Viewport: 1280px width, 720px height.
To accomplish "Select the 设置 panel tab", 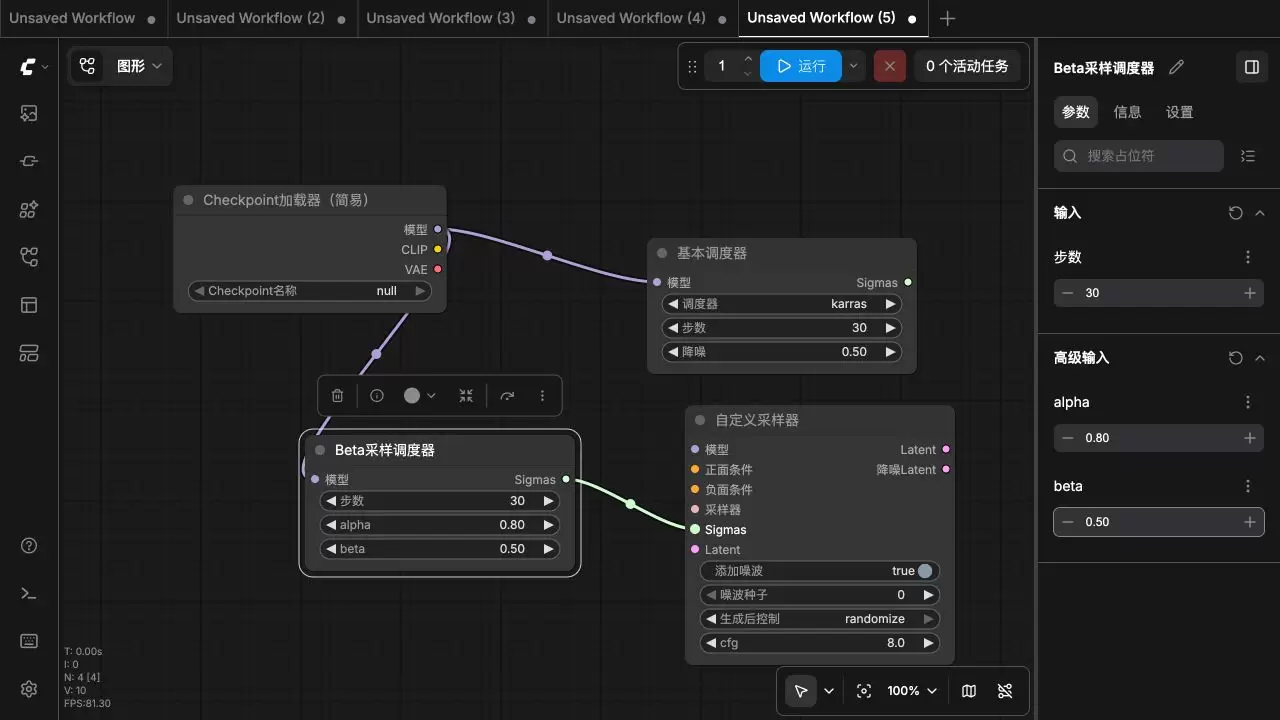I will click(x=1179, y=112).
